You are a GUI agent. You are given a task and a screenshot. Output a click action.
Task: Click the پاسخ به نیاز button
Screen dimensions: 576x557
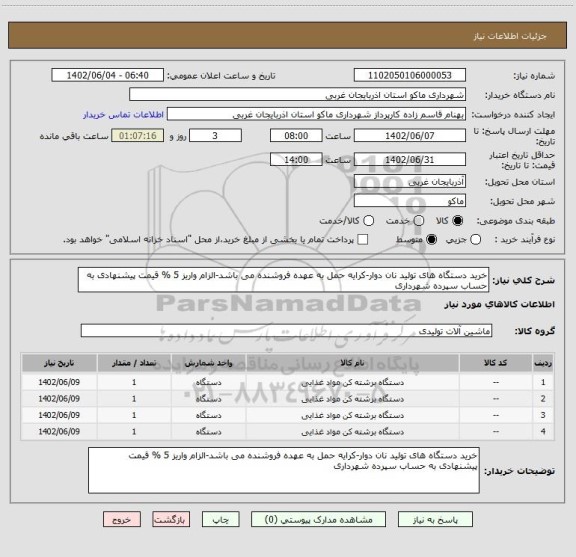click(x=435, y=520)
